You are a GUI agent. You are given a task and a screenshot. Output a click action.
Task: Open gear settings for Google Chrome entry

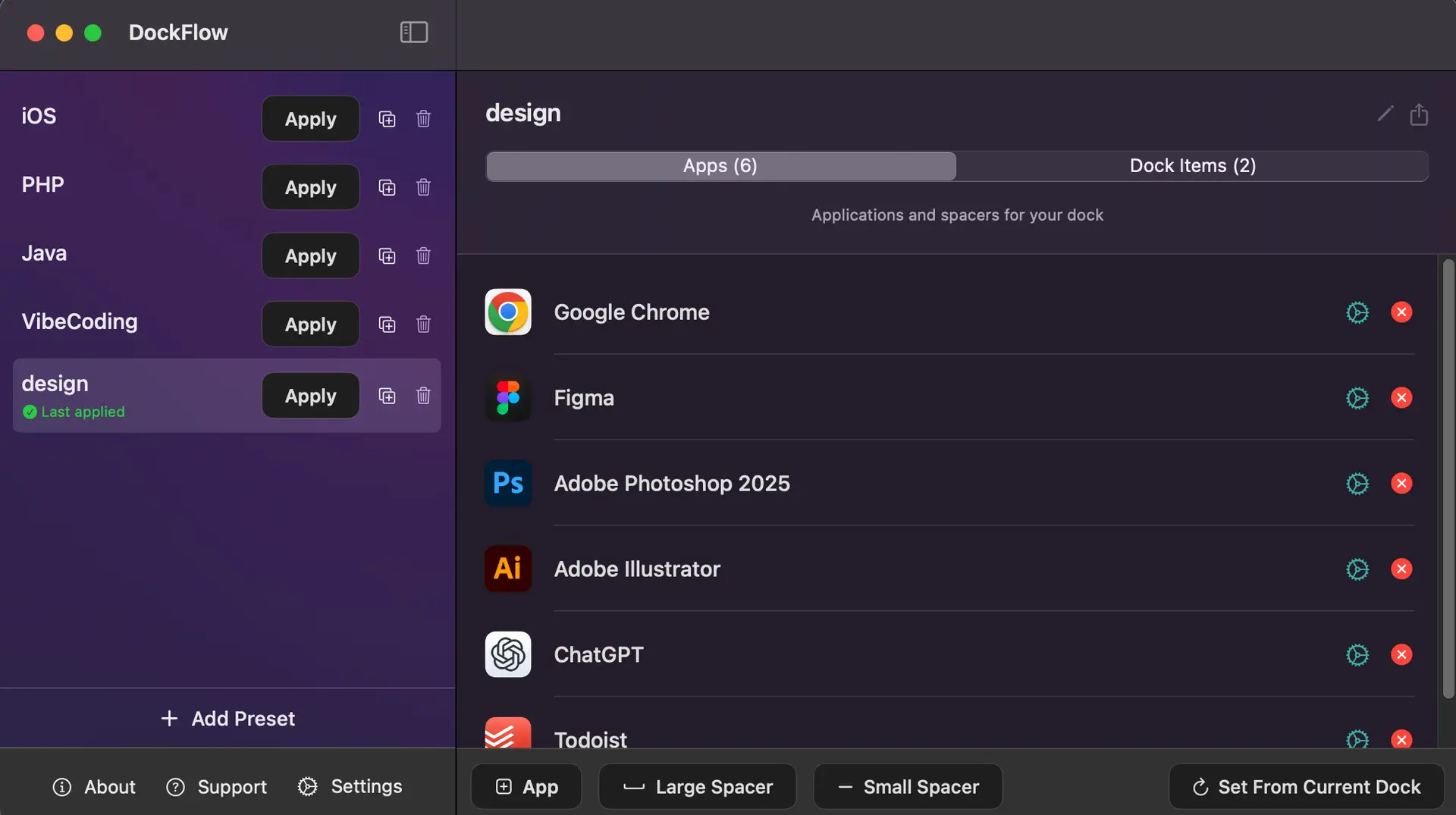(x=1357, y=312)
